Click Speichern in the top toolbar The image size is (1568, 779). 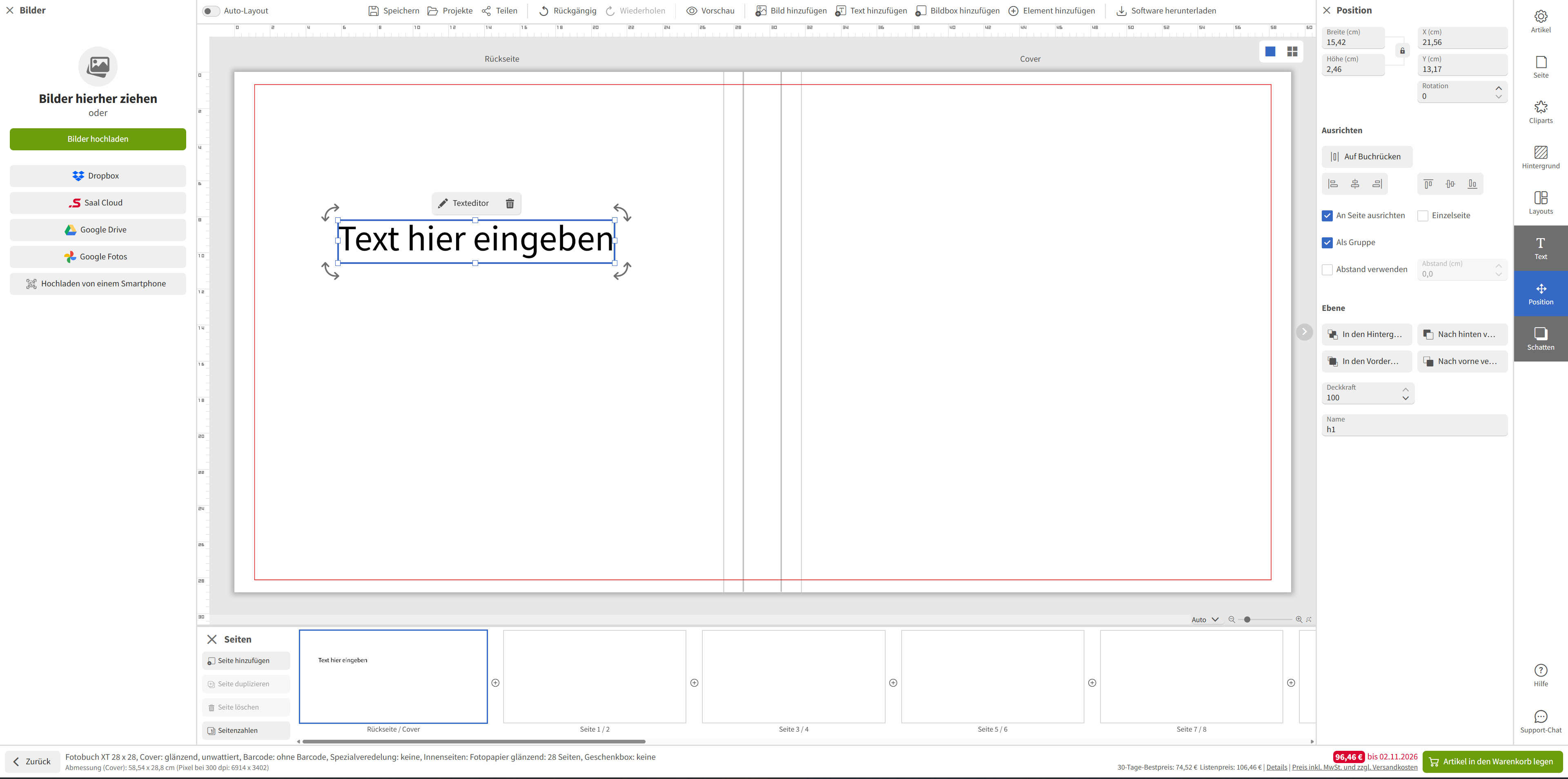click(394, 11)
